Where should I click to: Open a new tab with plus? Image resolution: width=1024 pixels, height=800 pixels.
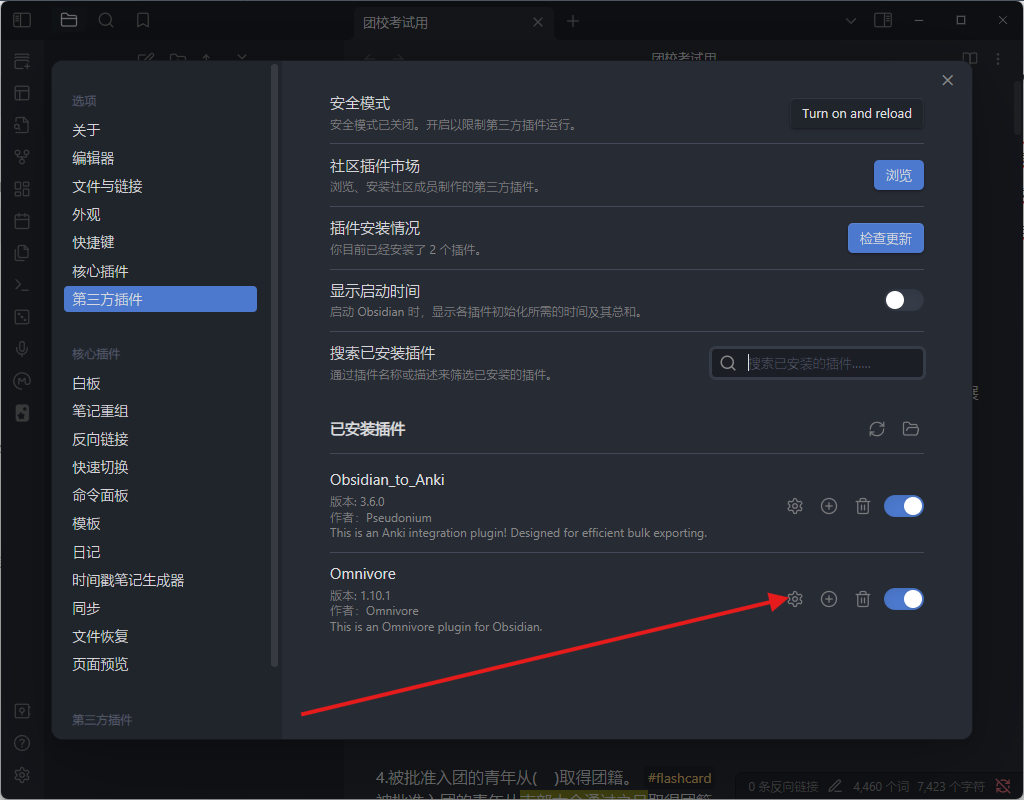pos(573,22)
